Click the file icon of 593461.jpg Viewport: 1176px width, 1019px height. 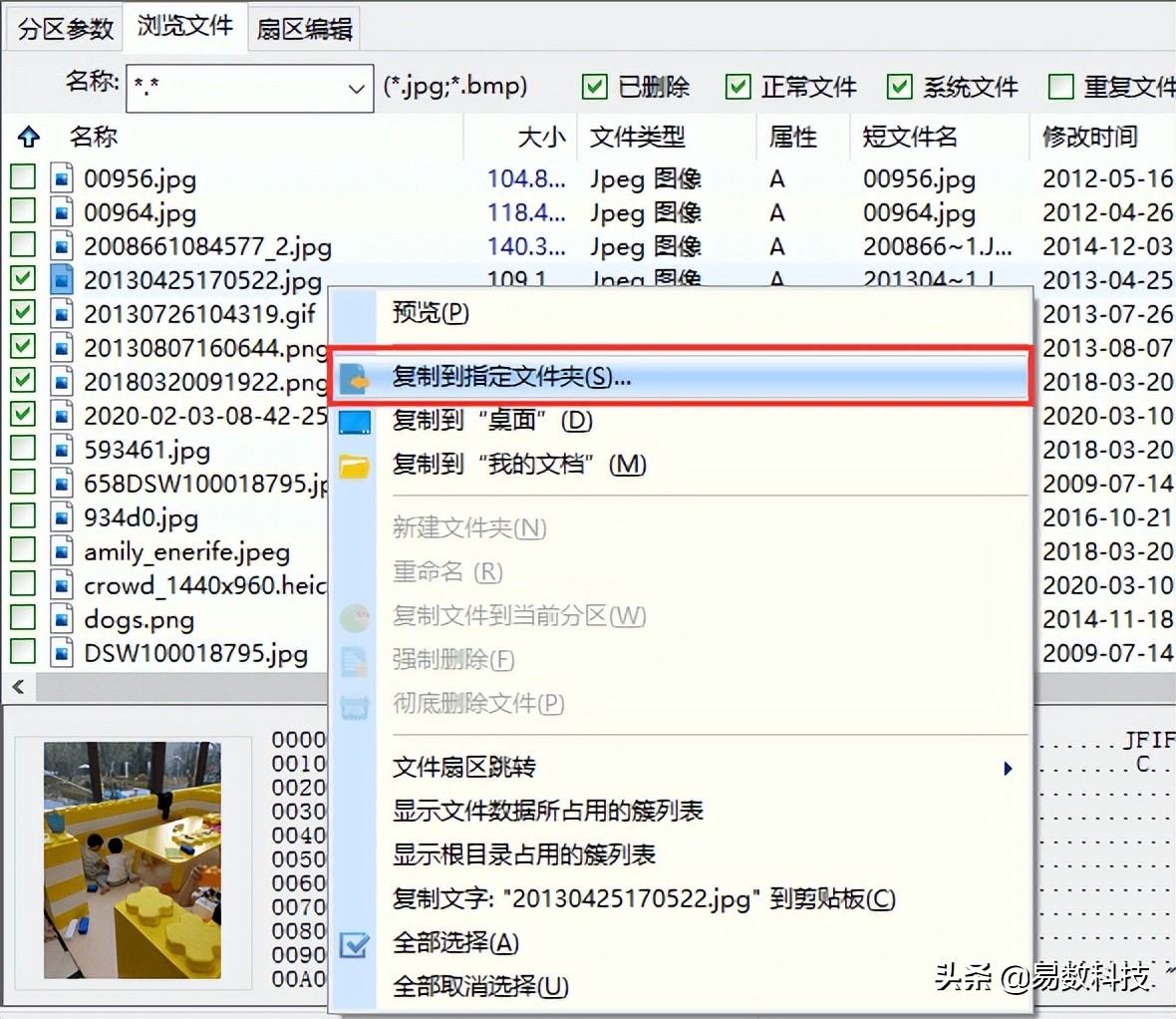pos(62,450)
